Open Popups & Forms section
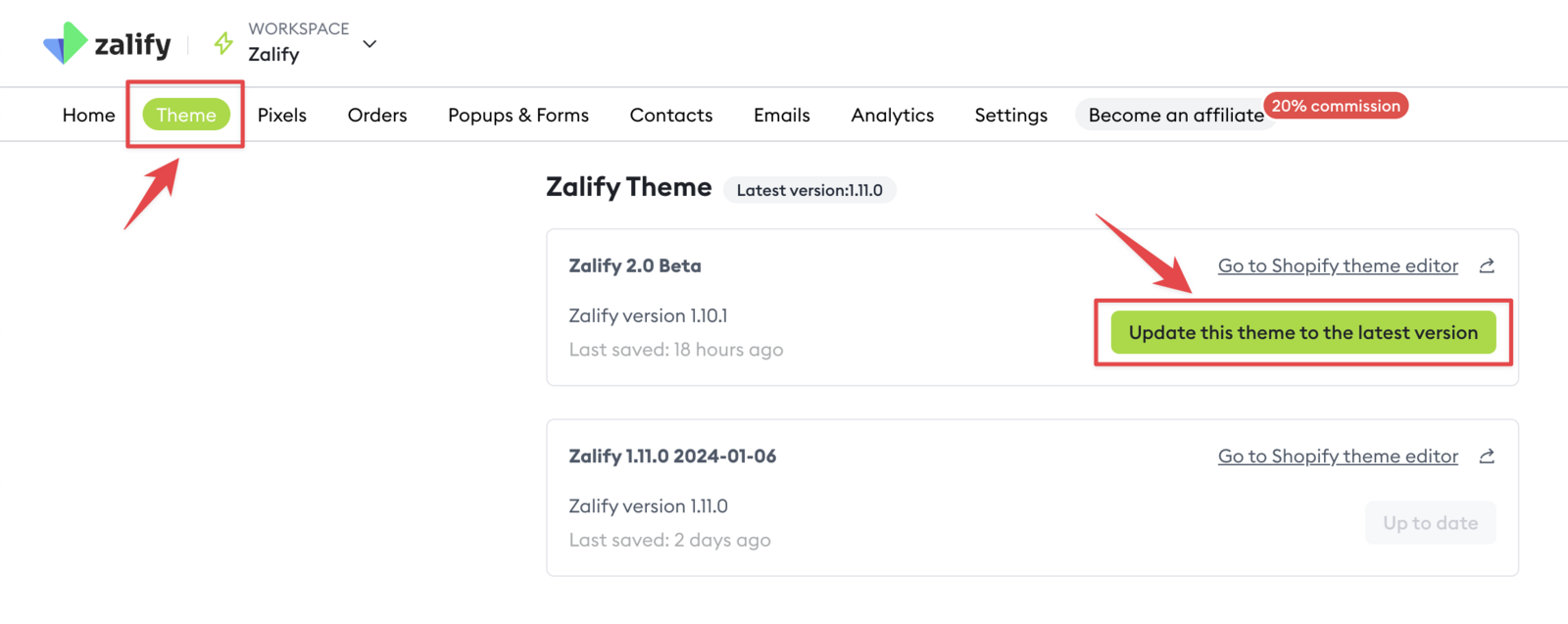1568x624 pixels. [x=518, y=115]
